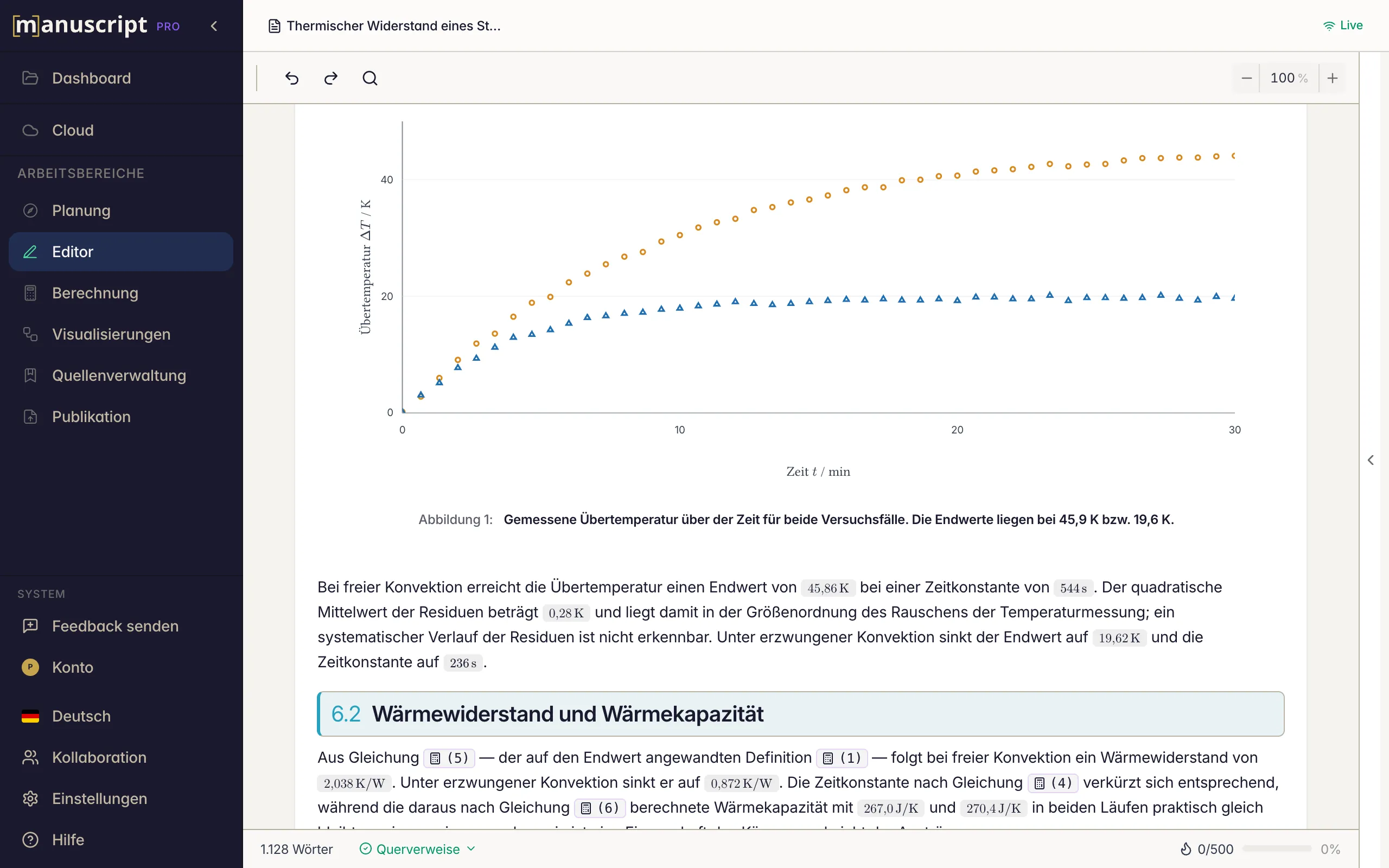Zoom in with the plus button
This screenshot has height=868, width=1389.
(1333, 78)
